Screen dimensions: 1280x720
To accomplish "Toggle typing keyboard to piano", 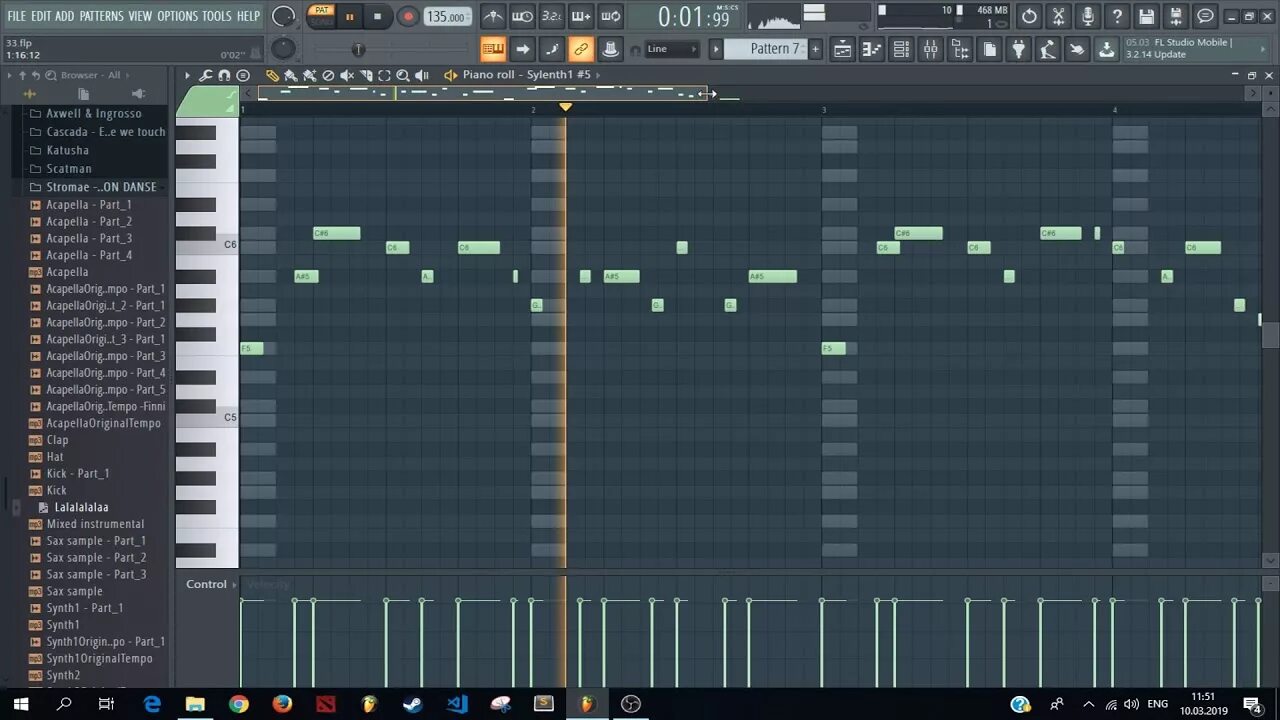I will (493, 49).
